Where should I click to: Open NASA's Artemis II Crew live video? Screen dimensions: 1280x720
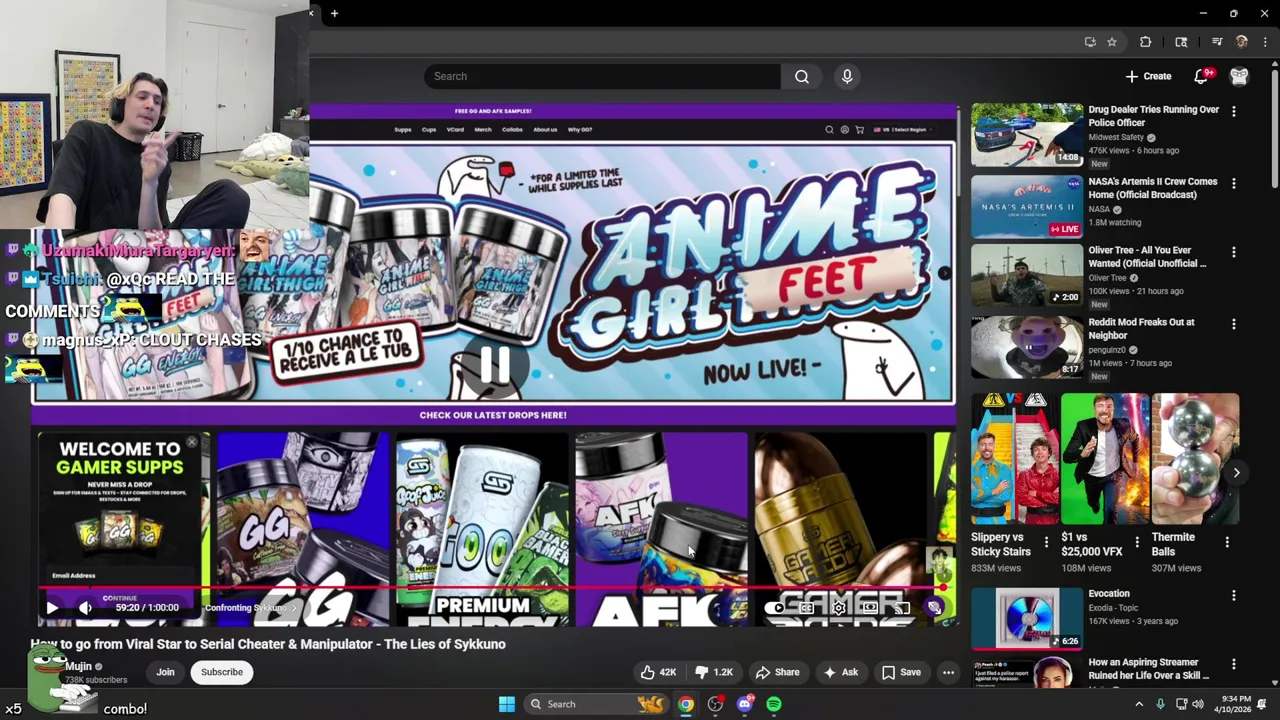1026,206
